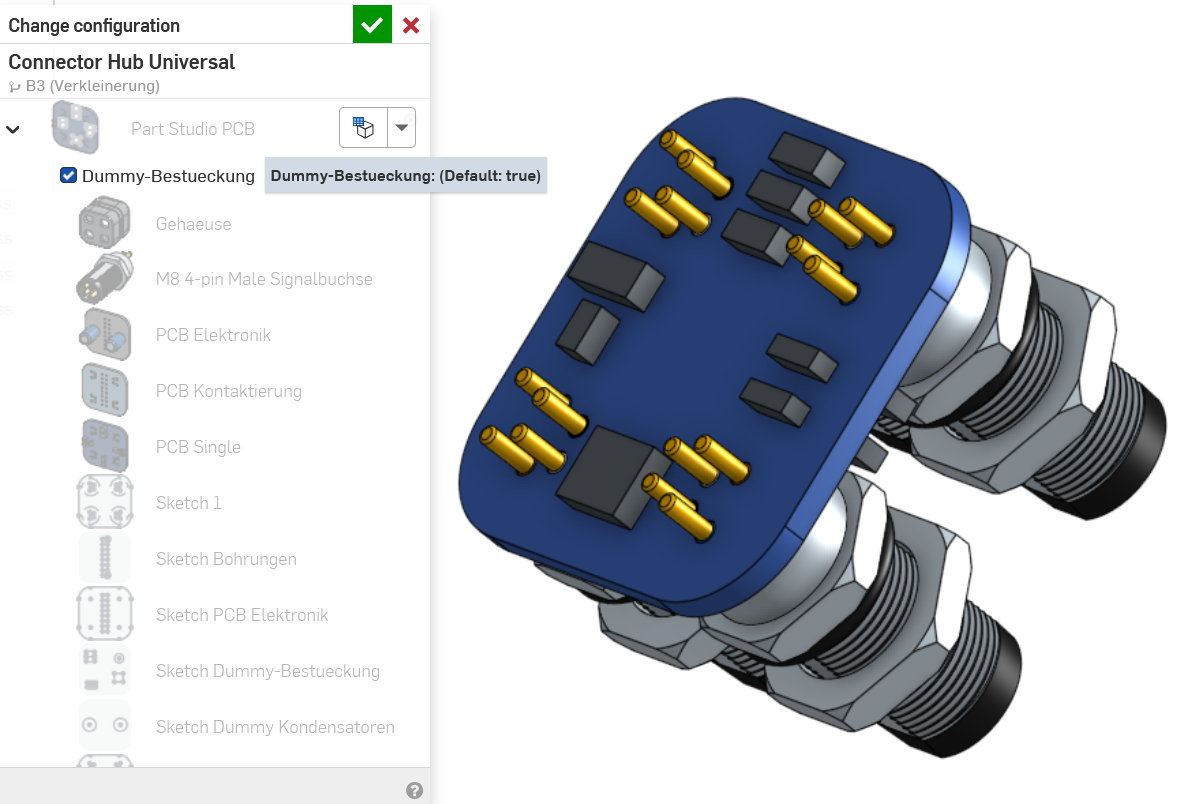Select Sketch Dummy Kondensatoren icon
The height and width of the screenshot is (804, 1189).
point(105,726)
